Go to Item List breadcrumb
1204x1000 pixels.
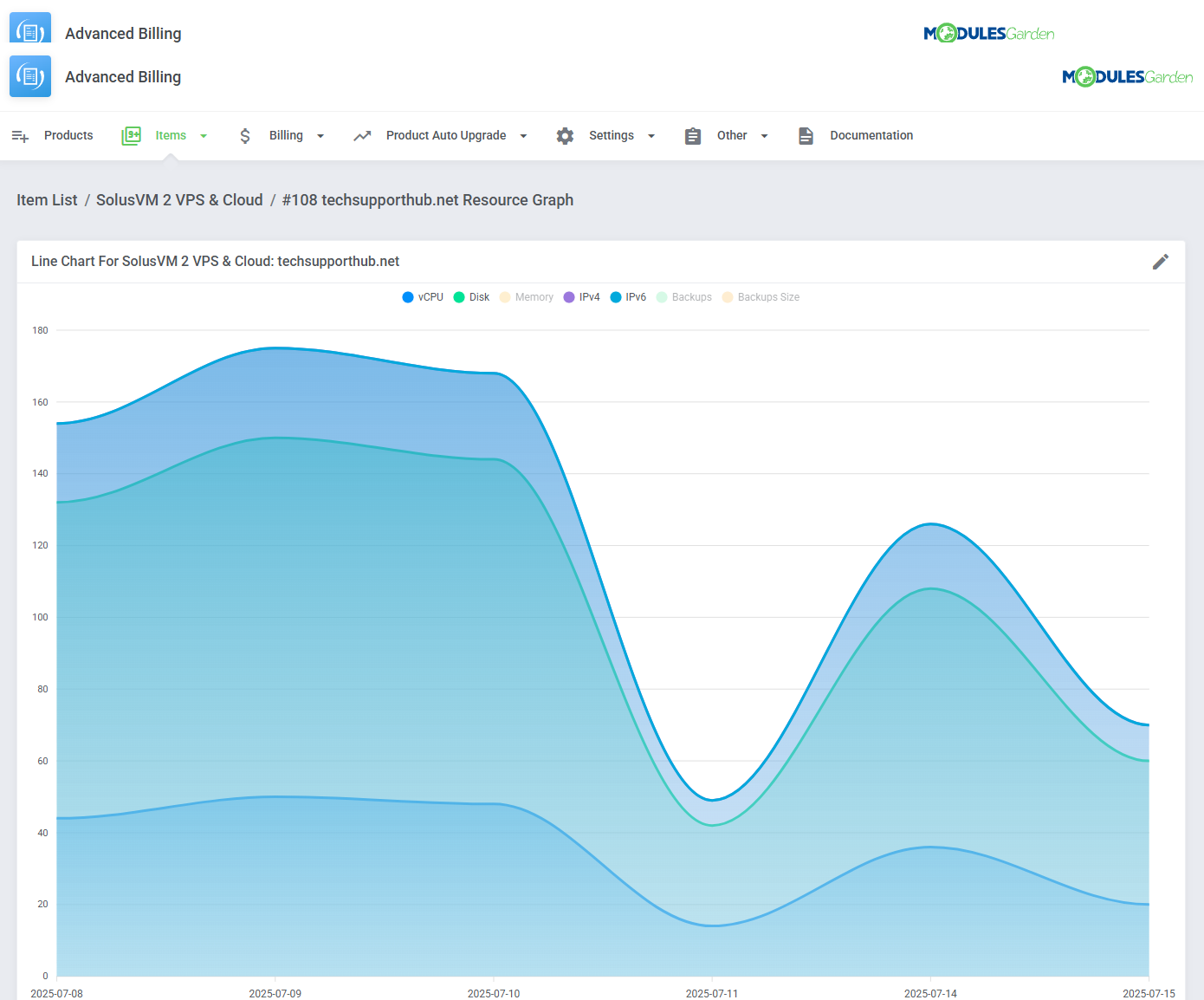click(47, 200)
